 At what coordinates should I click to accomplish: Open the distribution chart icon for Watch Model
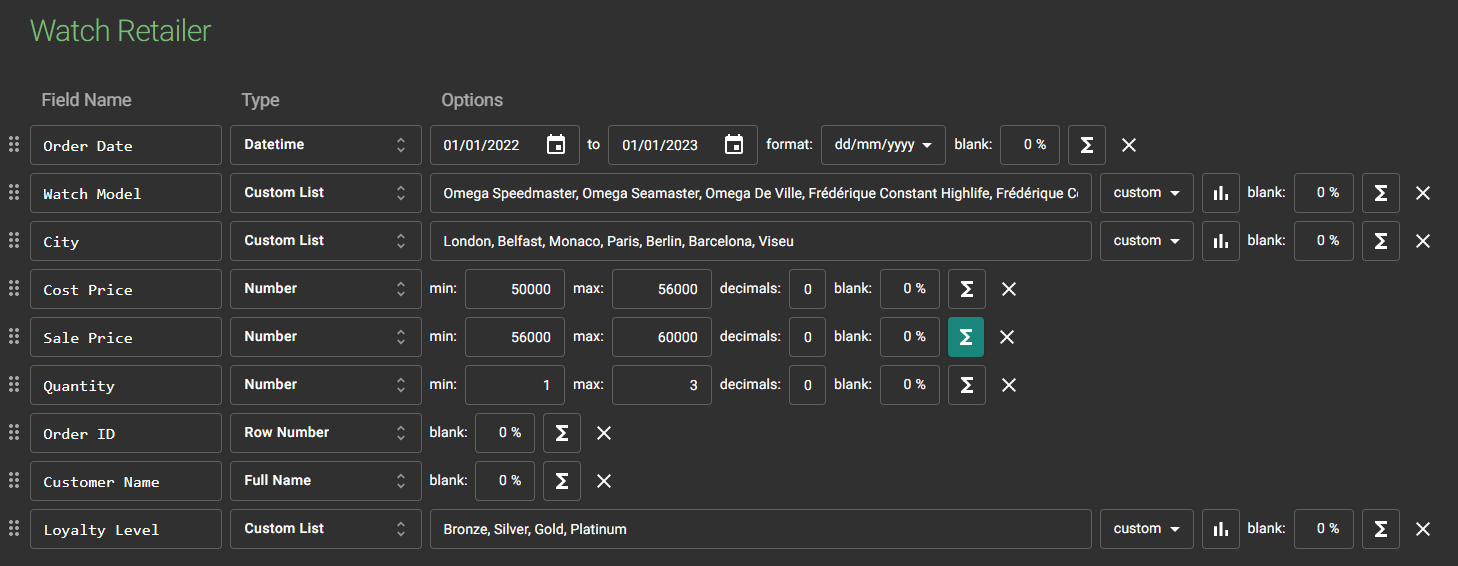[1220, 193]
